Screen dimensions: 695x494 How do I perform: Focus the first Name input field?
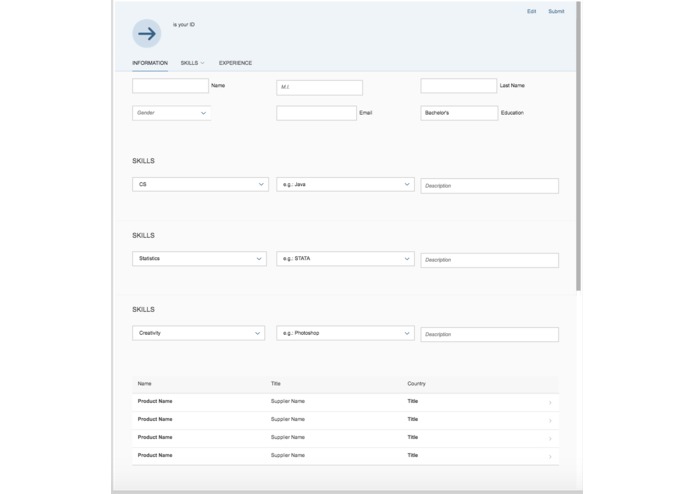(170, 86)
